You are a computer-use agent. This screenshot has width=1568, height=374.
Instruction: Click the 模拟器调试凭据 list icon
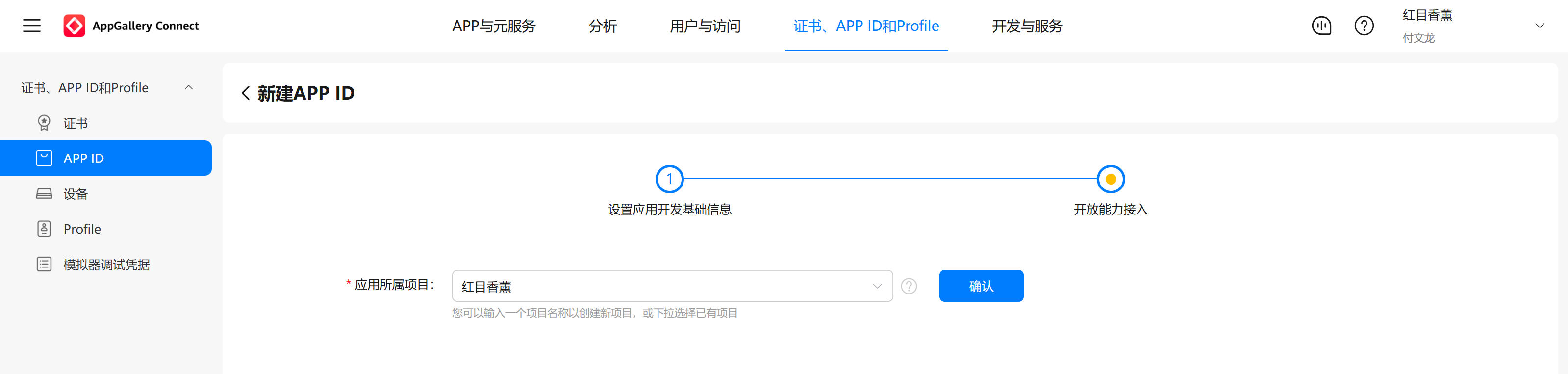(x=44, y=265)
